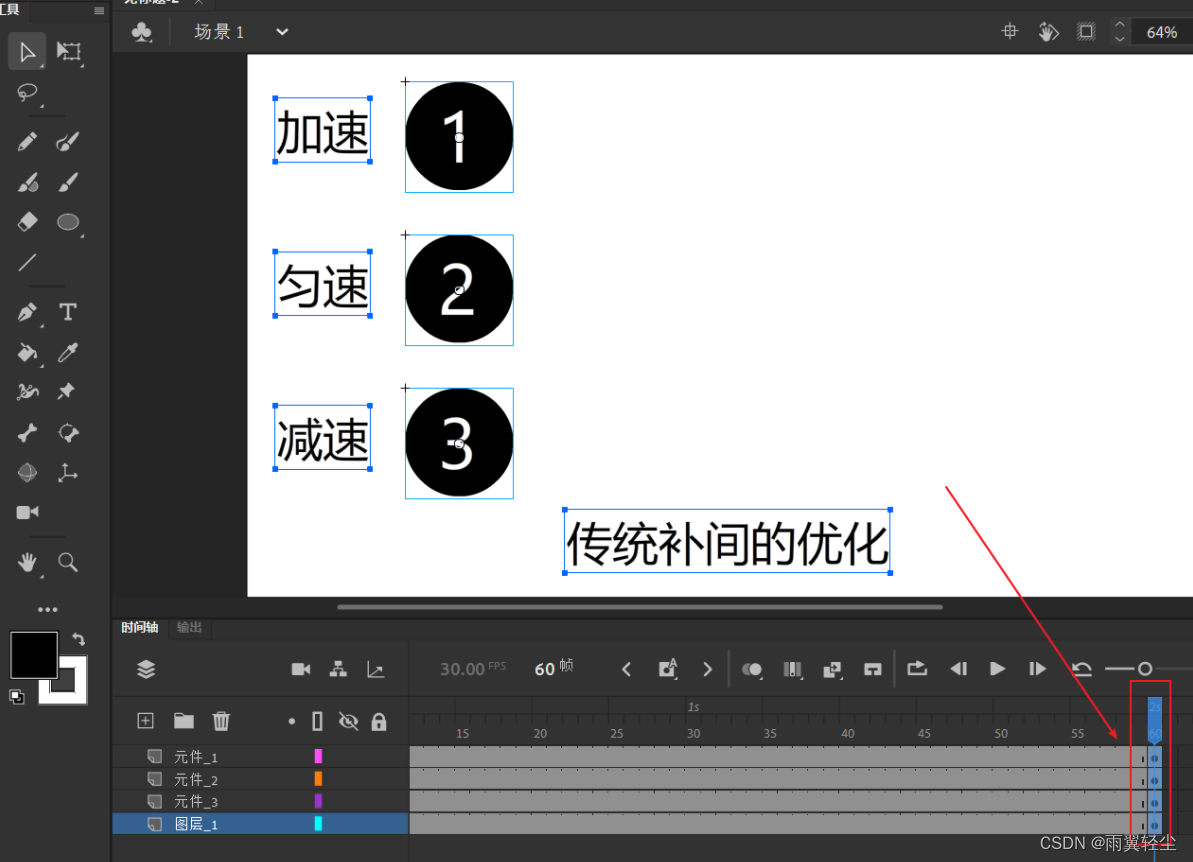Go to next keyframe
The height and width of the screenshot is (862, 1193).
(708, 670)
